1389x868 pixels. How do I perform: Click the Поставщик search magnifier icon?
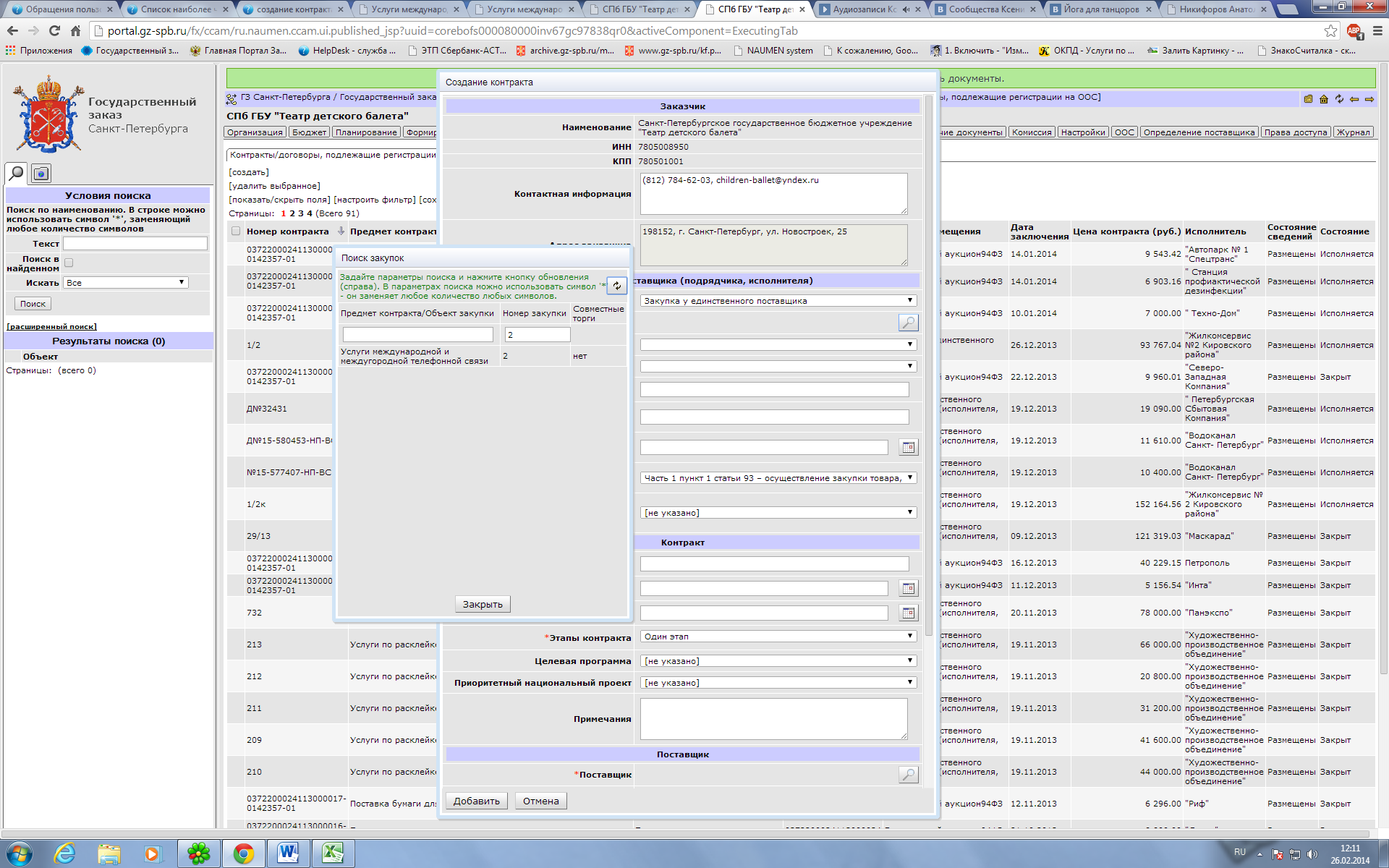tap(908, 775)
